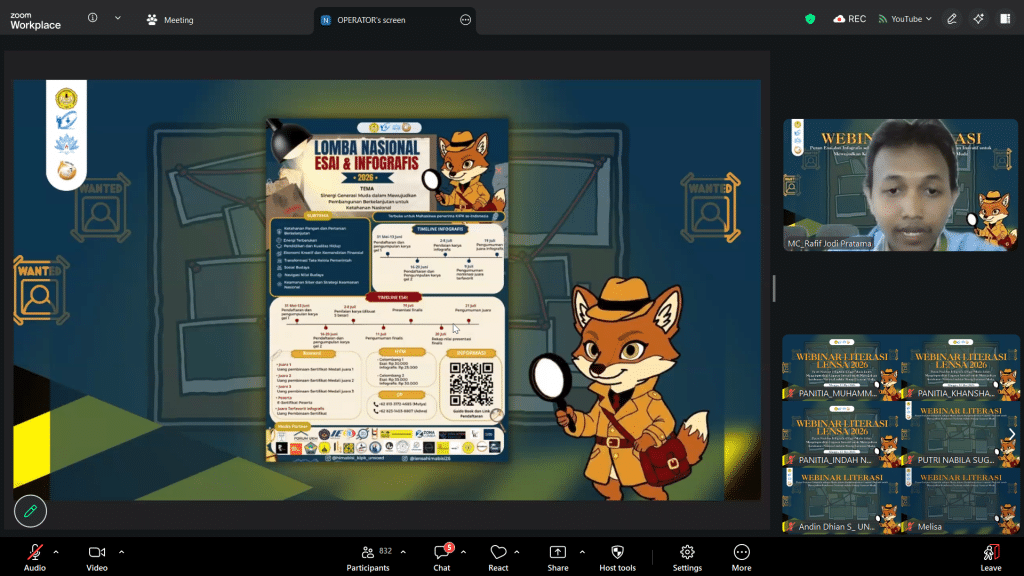Click the top-bar annotate pen icon
The image size is (1024, 576).
(x=952, y=19)
